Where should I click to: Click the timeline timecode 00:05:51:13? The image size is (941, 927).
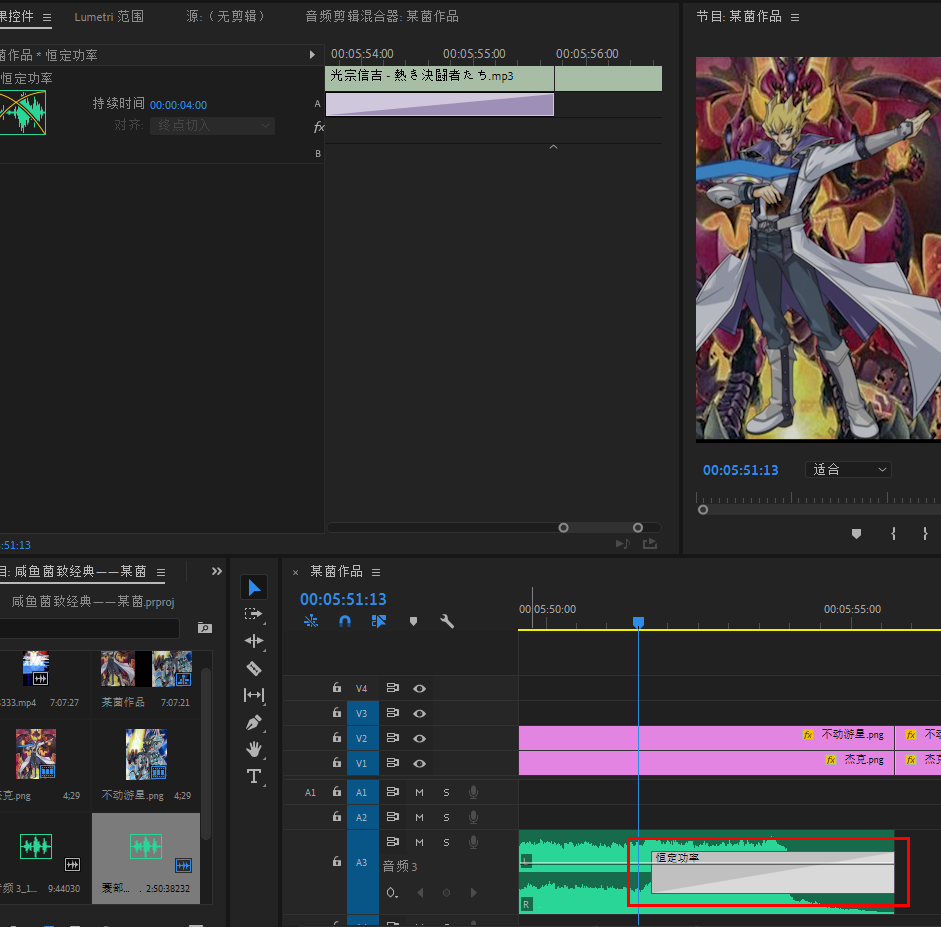(343, 599)
